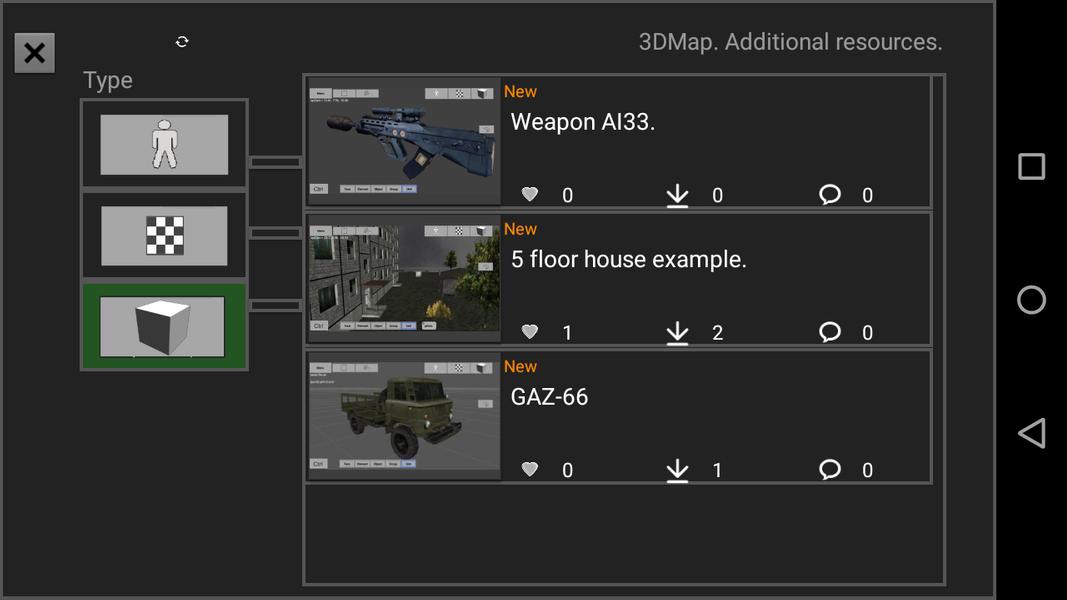Tap the download count 1 on GAZ-66
1067x600 pixels.
pyautogui.click(x=717, y=471)
